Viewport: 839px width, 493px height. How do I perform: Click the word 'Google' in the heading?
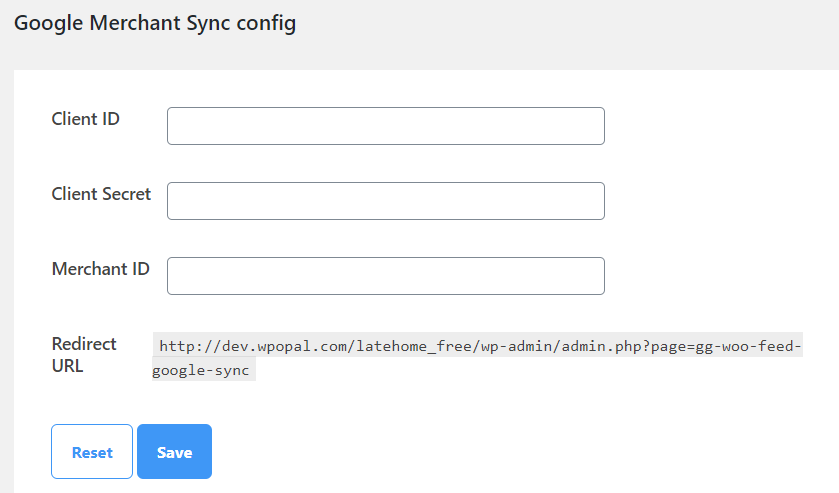49,24
